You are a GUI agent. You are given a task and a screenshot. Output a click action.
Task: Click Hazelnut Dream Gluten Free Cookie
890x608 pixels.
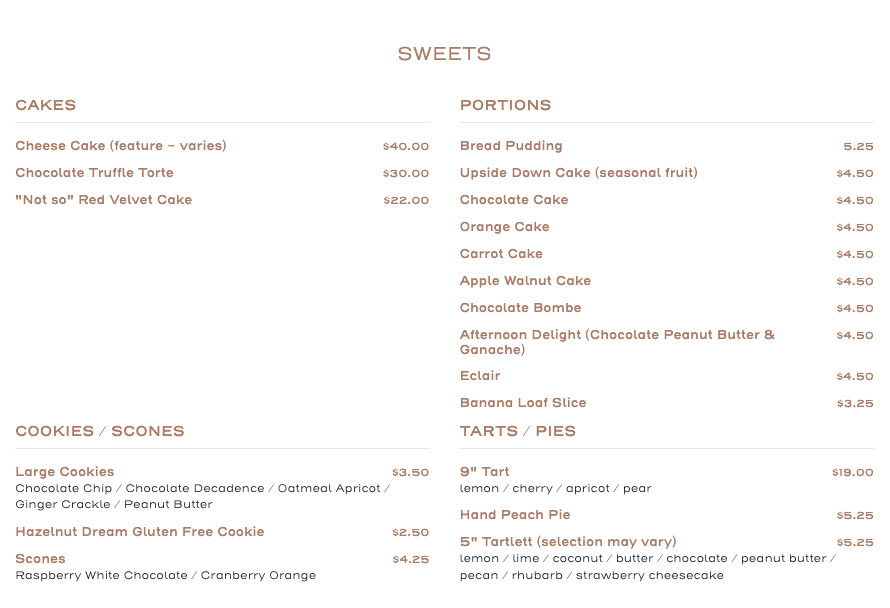[x=140, y=532]
